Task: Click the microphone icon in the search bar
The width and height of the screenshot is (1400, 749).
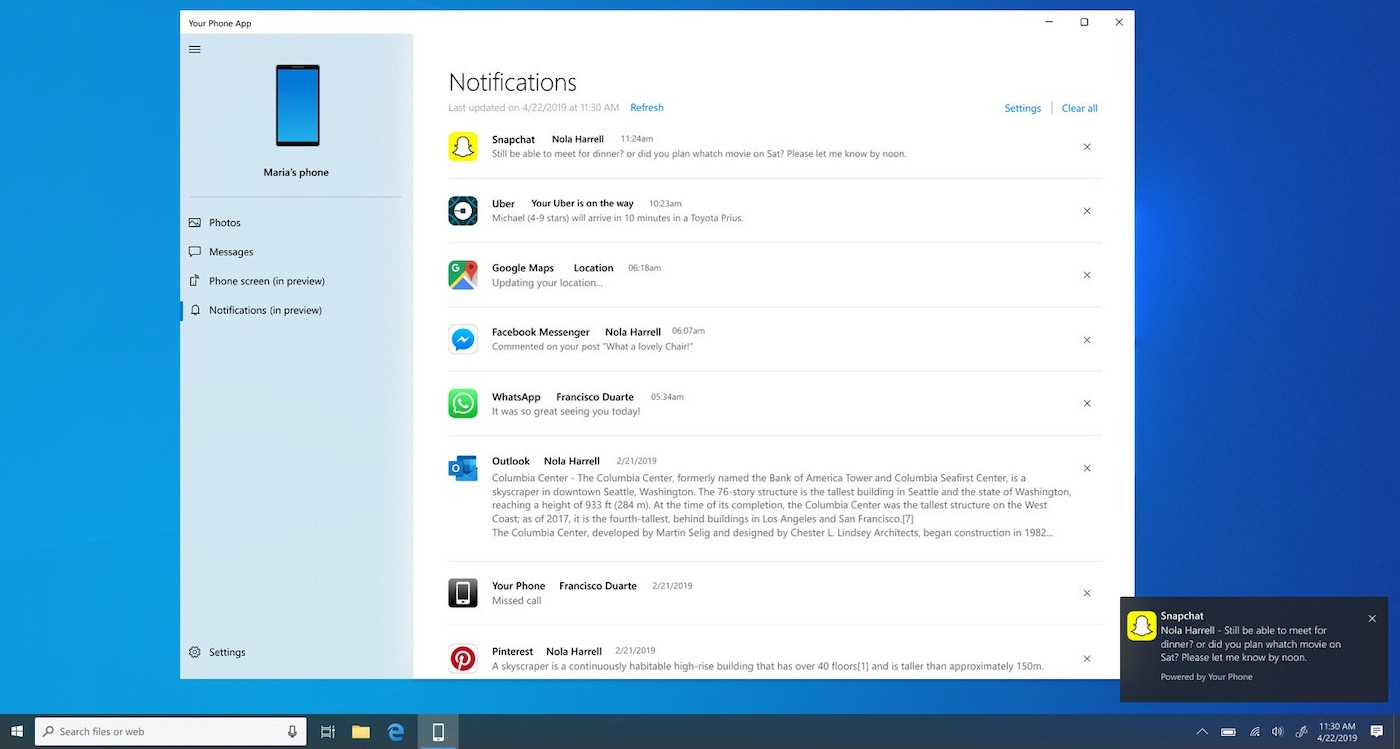Action: tap(293, 731)
